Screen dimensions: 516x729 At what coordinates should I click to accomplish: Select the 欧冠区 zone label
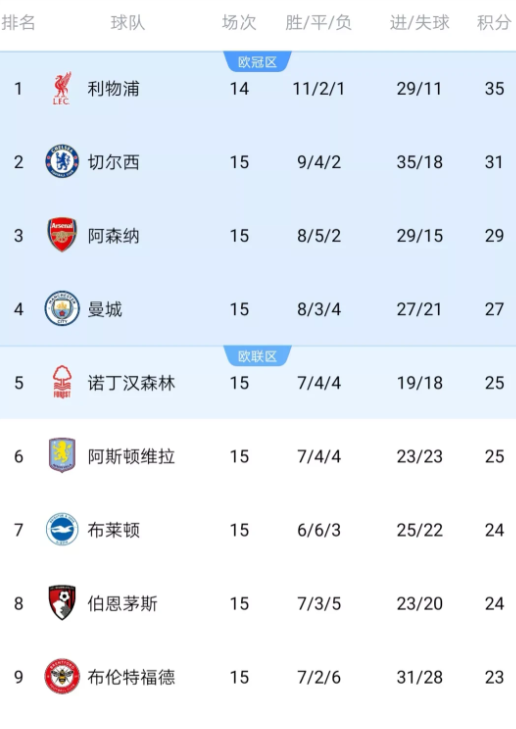(258, 62)
